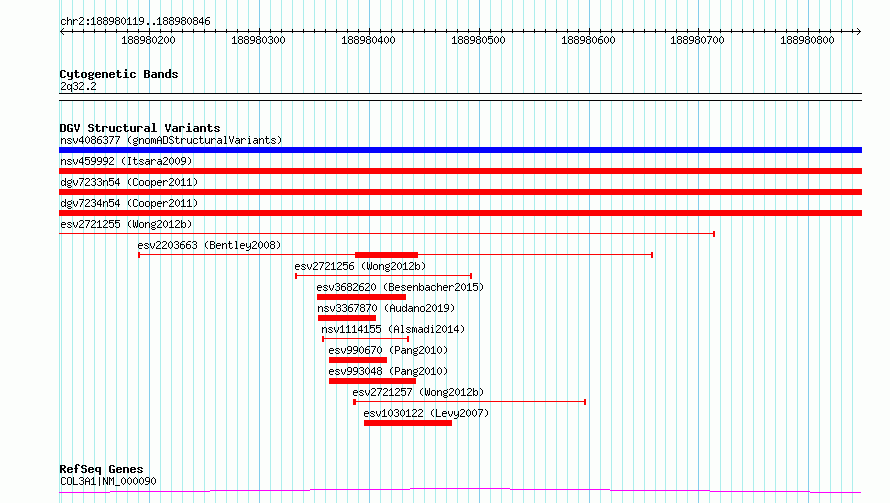Viewport: 890px width, 503px height.
Task: Click the magenta COL3A1 gene line
Action: tap(460, 491)
